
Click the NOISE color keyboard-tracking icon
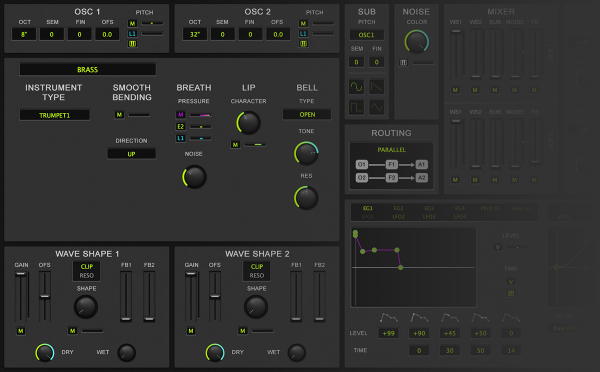pos(403,62)
